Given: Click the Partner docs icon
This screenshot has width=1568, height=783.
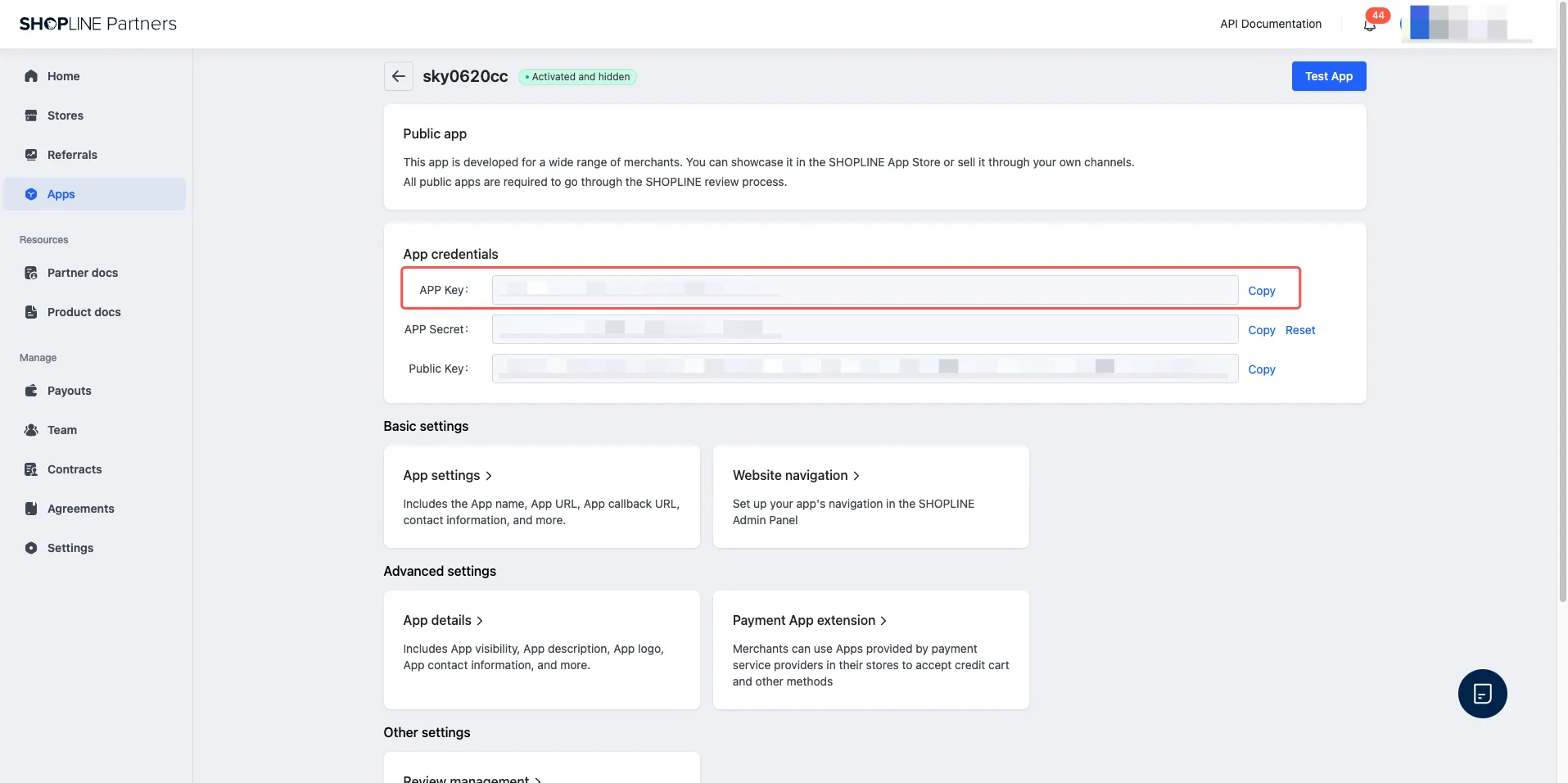Looking at the screenshot, I should [31, 273].
